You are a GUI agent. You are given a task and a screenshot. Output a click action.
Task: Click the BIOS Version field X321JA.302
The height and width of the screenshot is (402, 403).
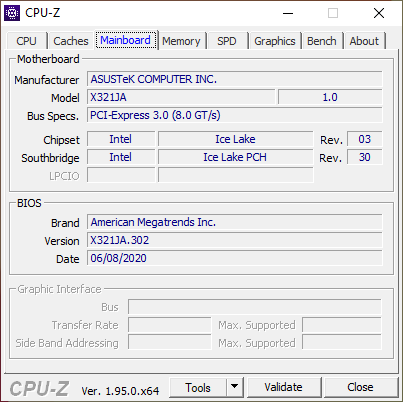point(235,240)
